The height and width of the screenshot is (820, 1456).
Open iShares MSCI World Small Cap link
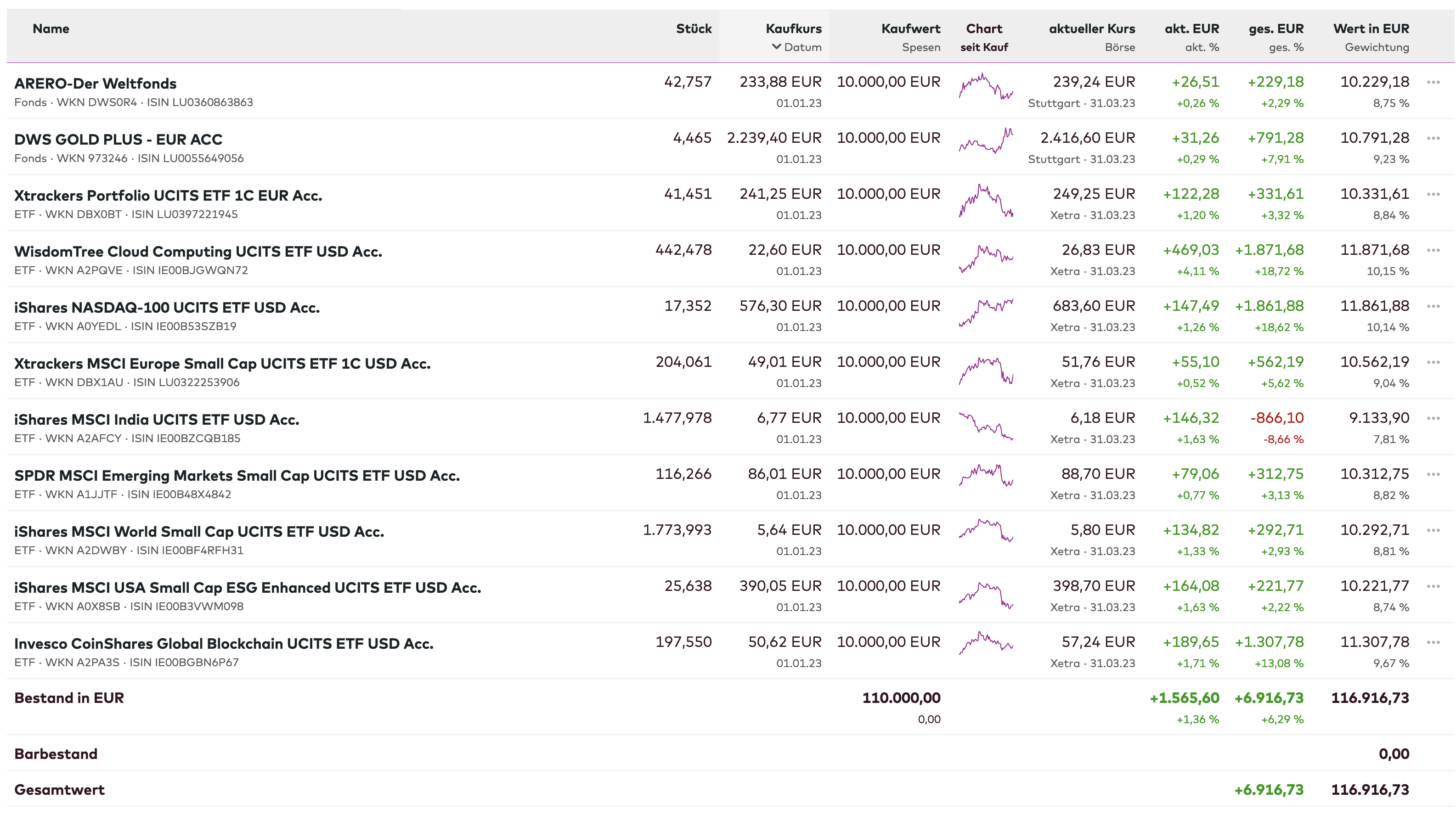click(x=199, y=532)
